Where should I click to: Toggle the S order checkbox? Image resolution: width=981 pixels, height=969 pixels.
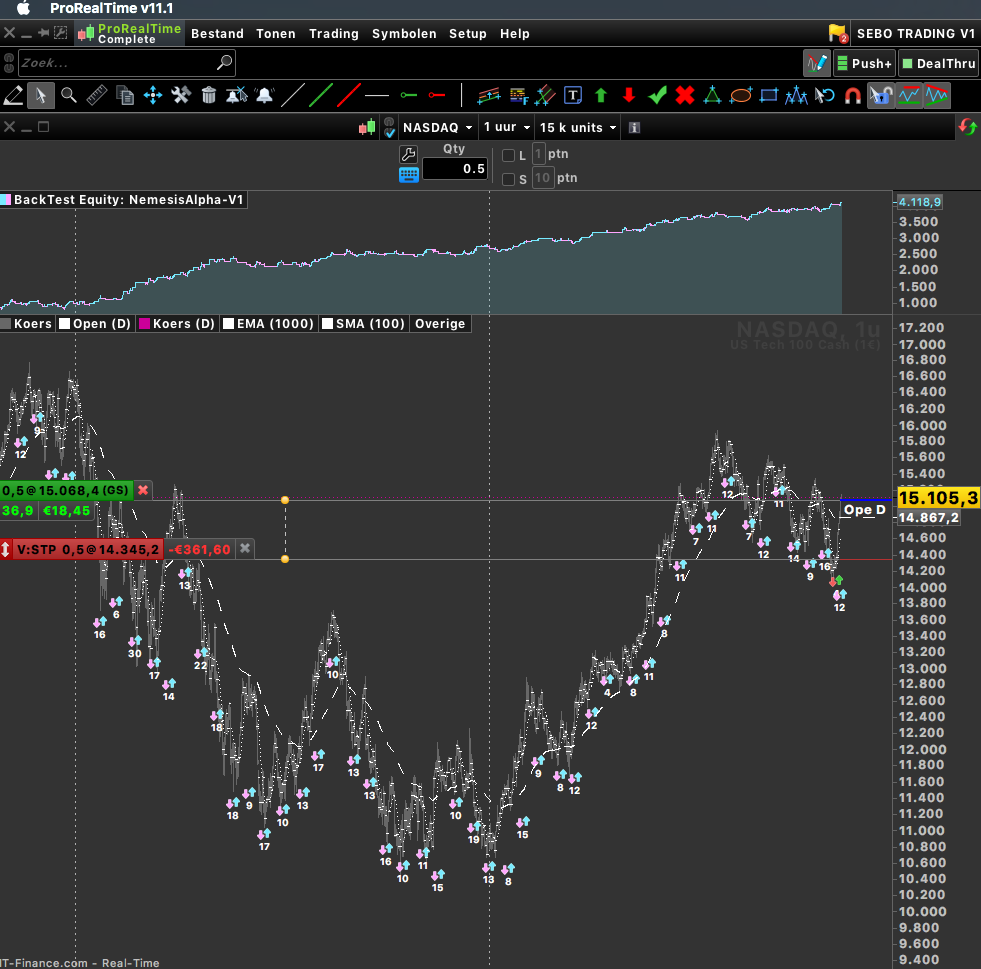pyautogui.click(x=509, y=180)
